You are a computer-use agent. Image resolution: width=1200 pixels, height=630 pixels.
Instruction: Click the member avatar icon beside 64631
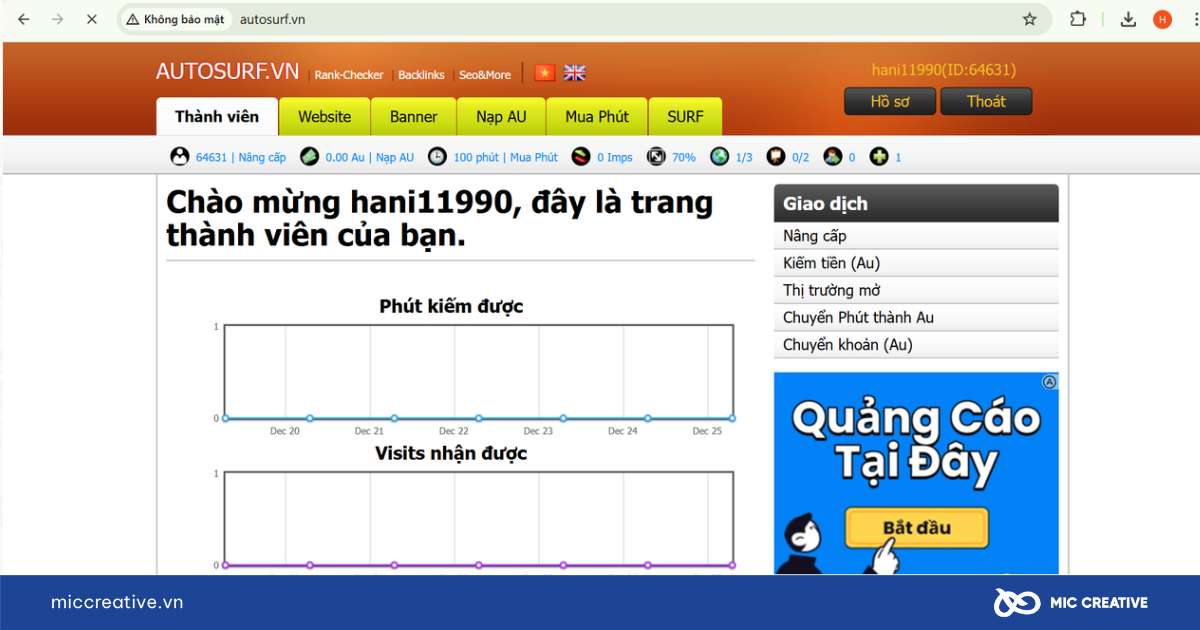point(180,156)
